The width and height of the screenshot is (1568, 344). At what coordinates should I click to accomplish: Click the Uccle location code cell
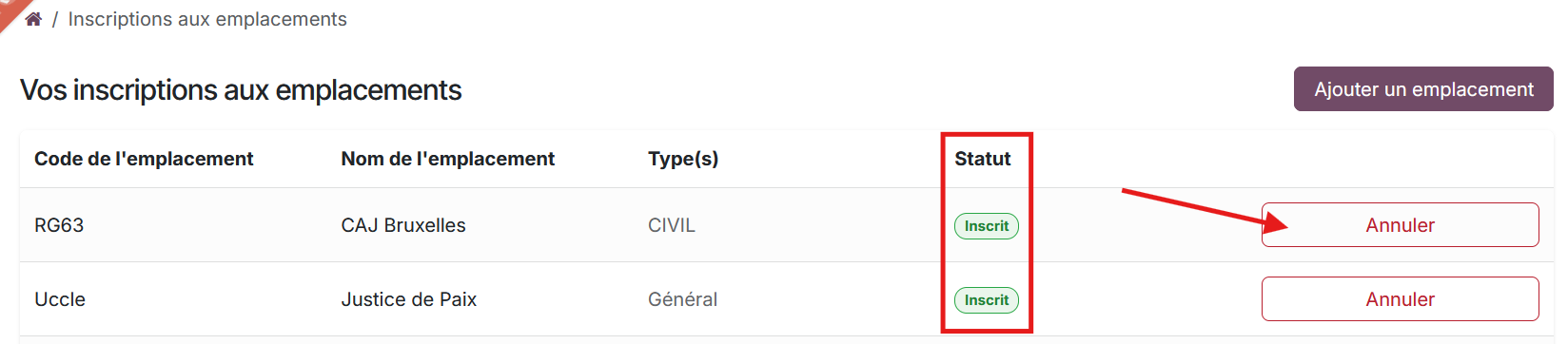point(60,299)
